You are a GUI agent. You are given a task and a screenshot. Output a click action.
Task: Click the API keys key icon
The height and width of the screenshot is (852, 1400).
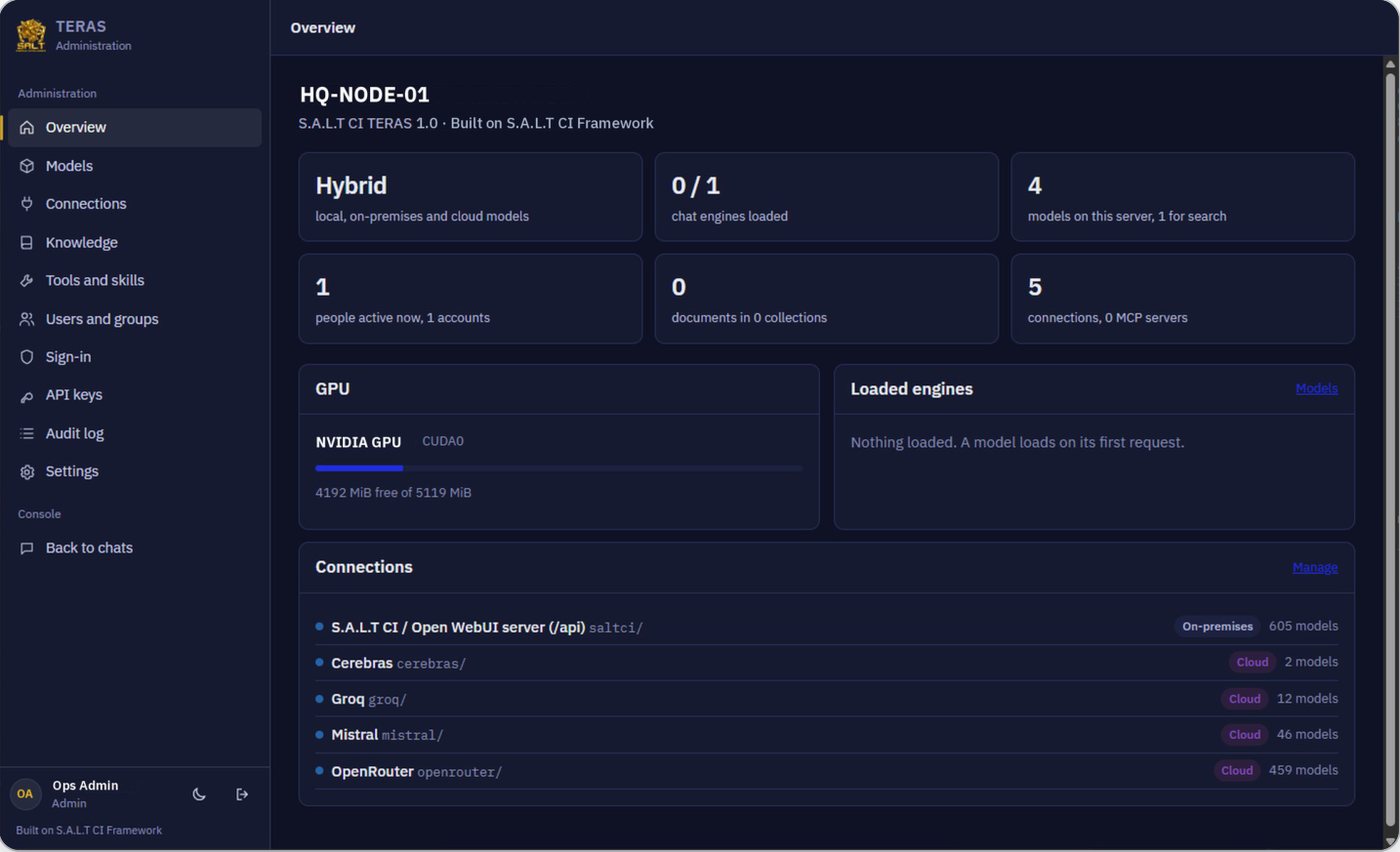(27, 396)
